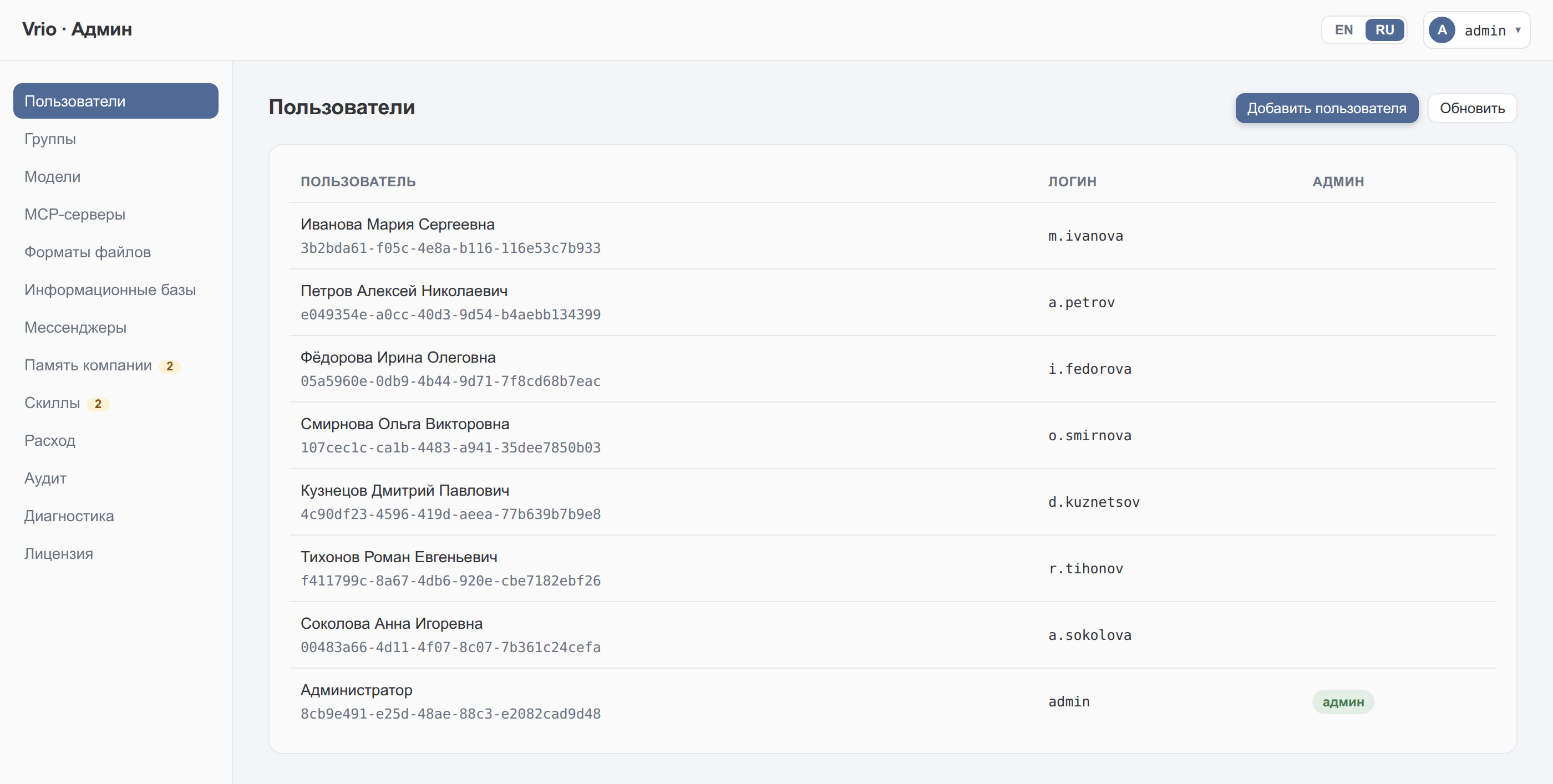Click the "ПОЛЬЗОВАТЕЛЬ" column header
The image size is (1553, 784).
pos(358,182)
